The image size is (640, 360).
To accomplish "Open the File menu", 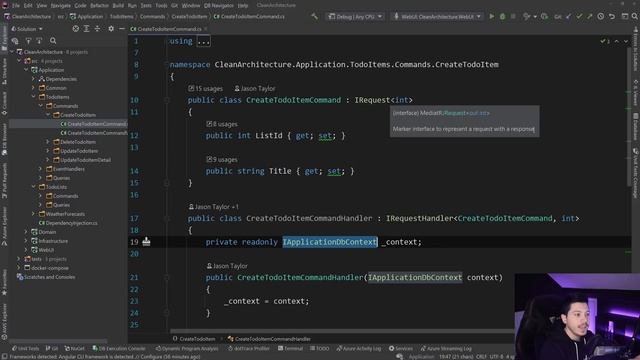I will [x=16, y=6].
